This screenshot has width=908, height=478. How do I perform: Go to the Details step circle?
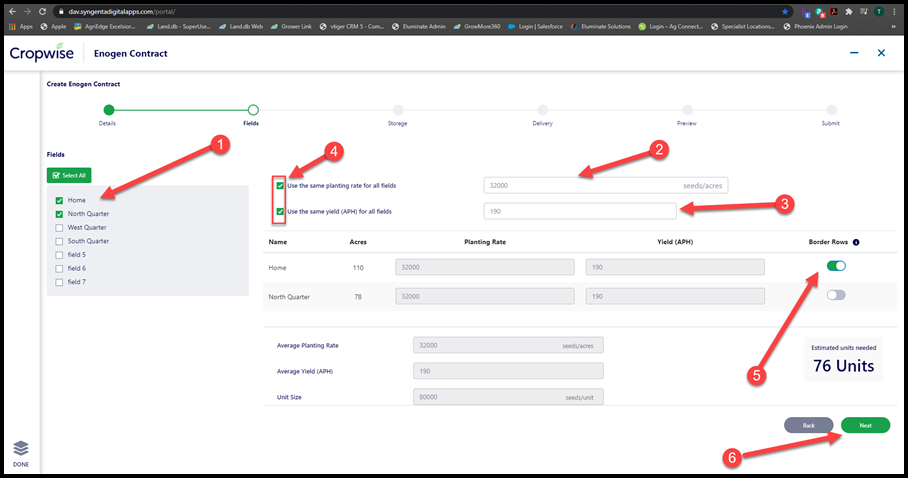pyautogui.click(x=108, y=110)
